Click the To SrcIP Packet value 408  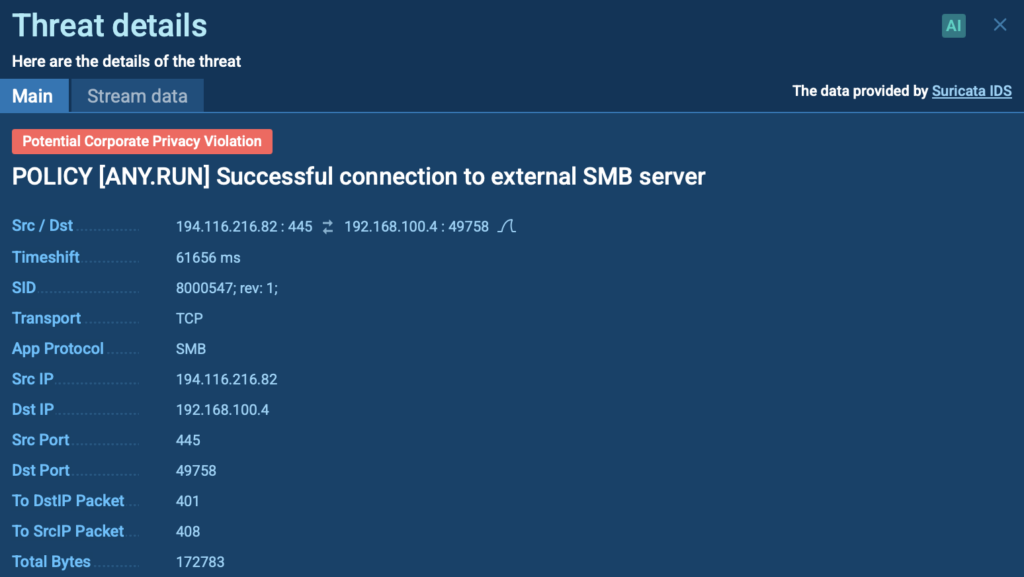[188, 531]
